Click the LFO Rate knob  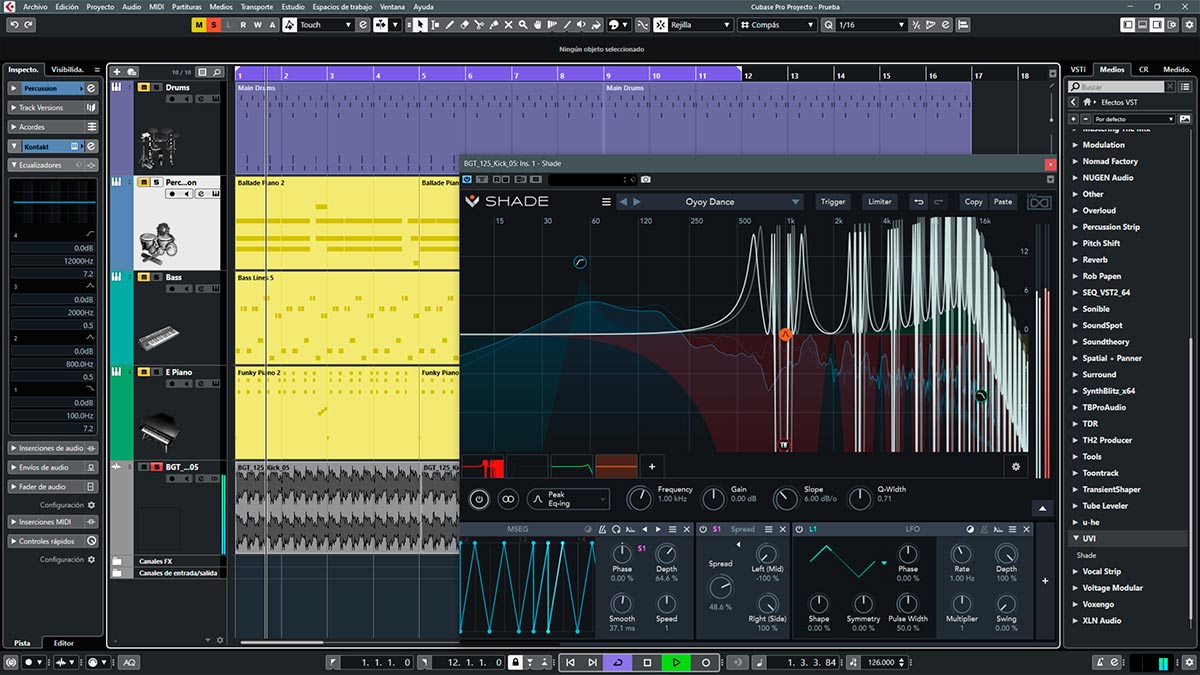click(961, 554)
